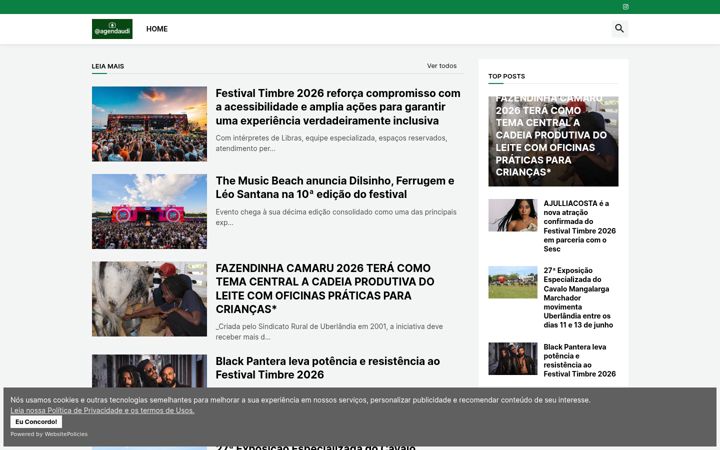Click the horse exhibition field thumbnail
The width and height of the screenshot is (720, 450).
tap(512, 282)
